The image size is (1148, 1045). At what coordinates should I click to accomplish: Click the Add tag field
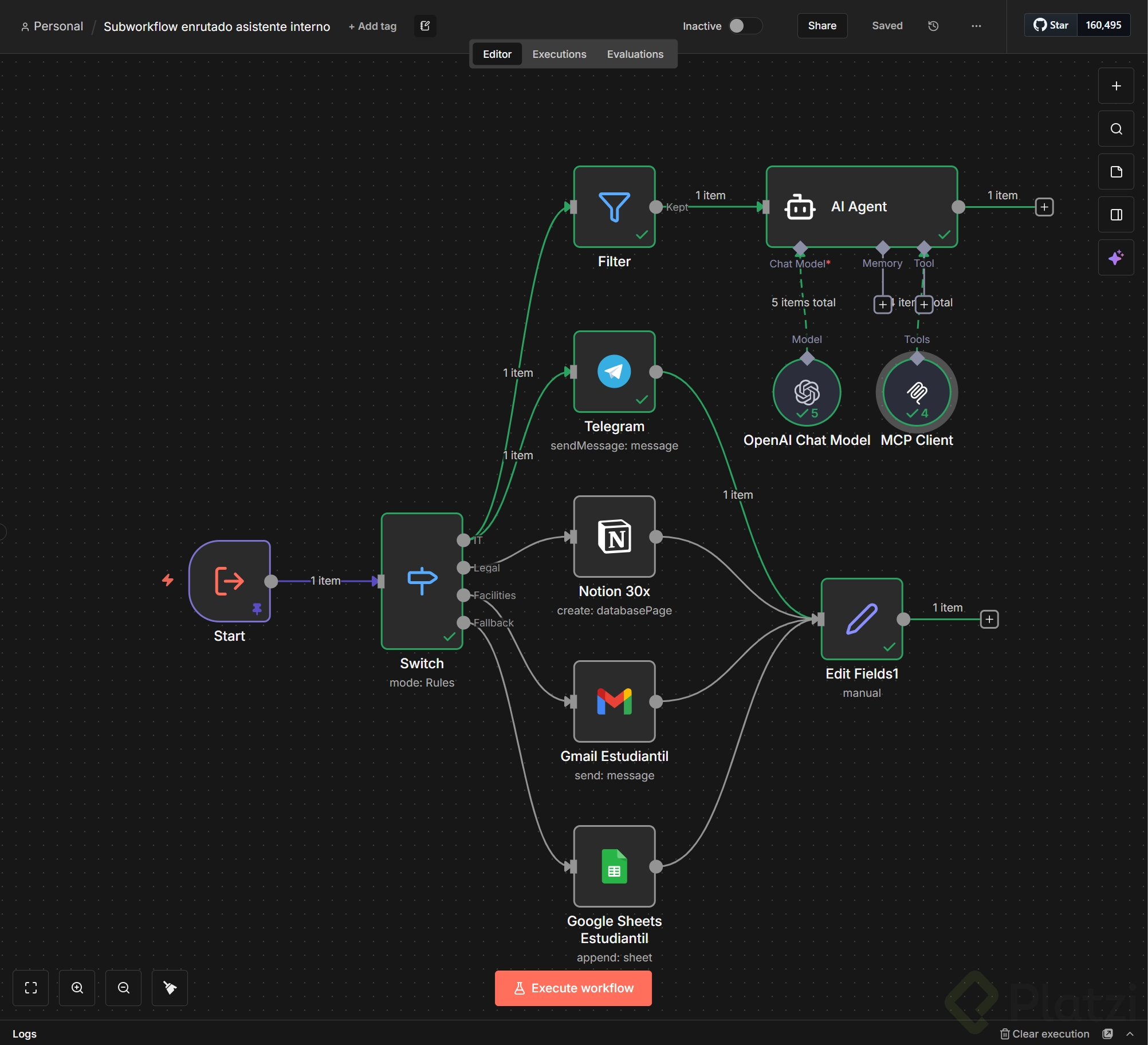(x=372, y=26)
